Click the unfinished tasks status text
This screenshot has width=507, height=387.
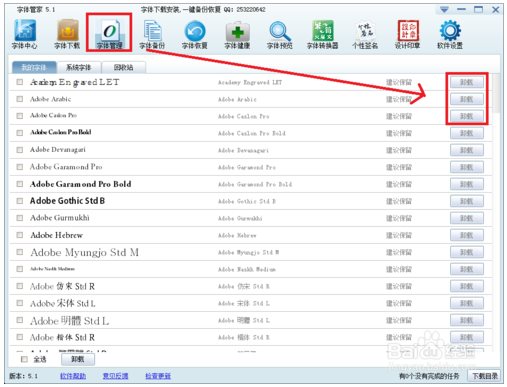click(429, 376)
